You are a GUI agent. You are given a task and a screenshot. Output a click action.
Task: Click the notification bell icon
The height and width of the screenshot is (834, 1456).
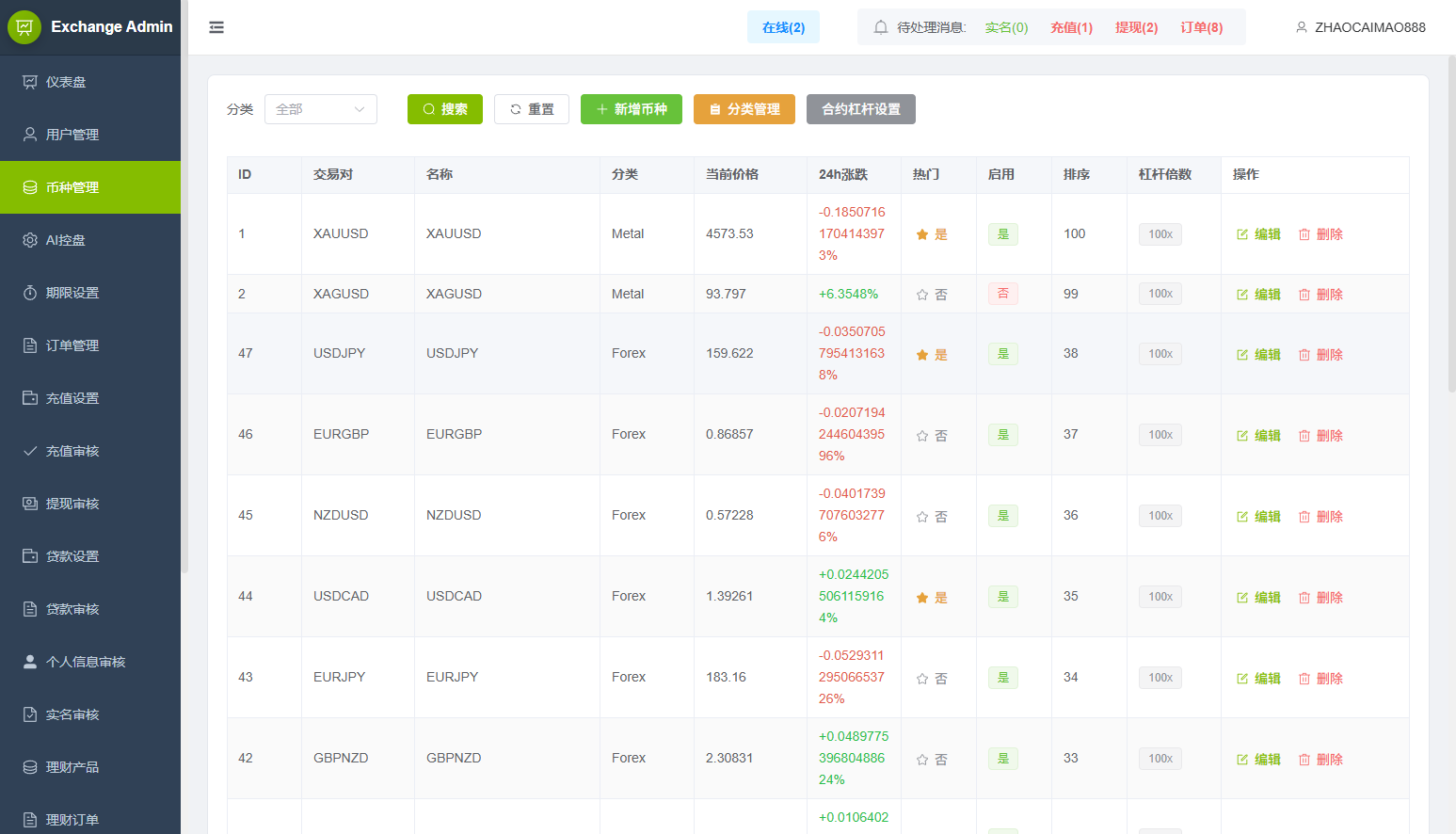(x=881, y=27)
